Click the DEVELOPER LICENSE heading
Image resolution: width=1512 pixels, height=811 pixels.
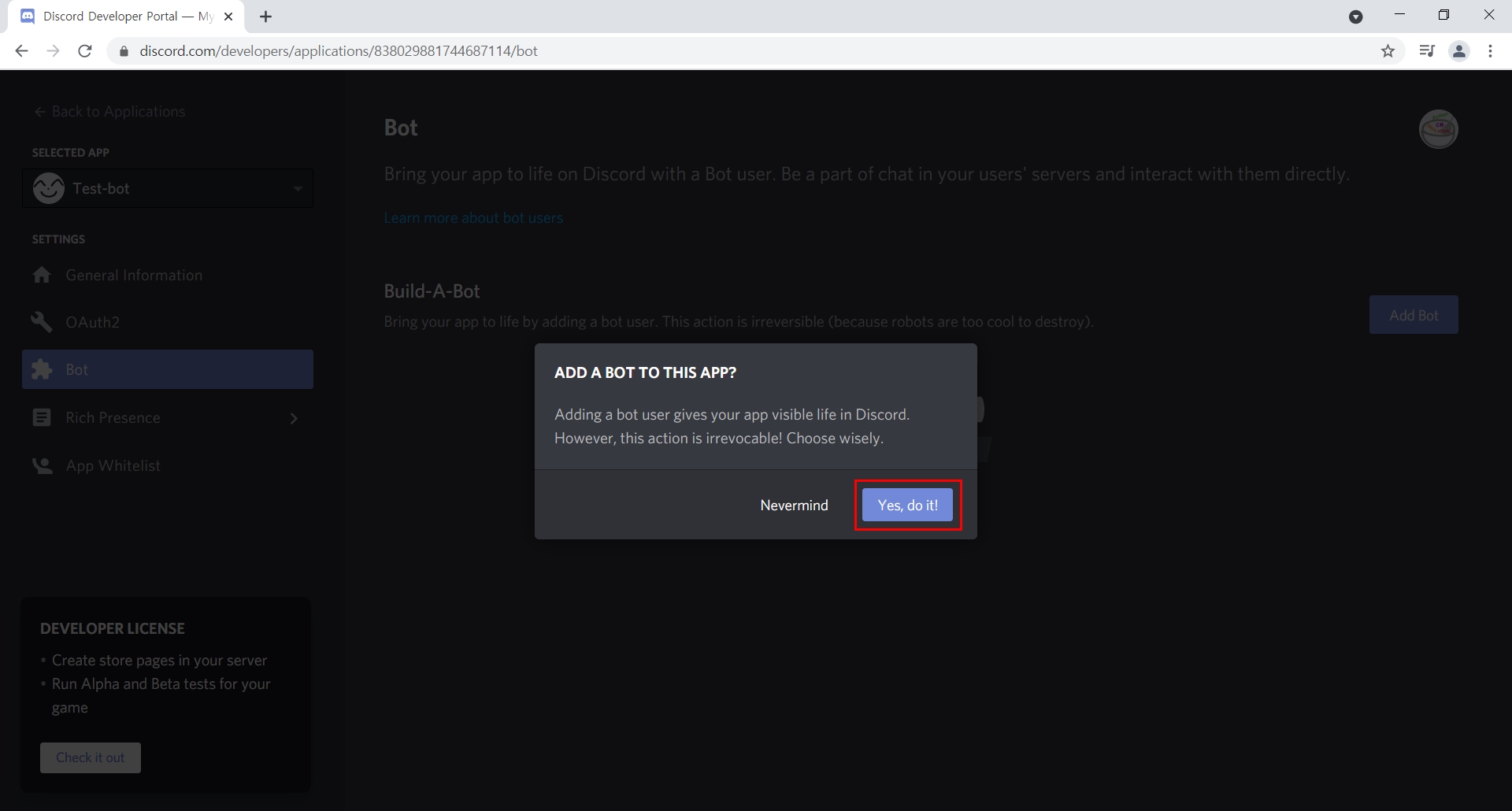(x=113, y=628)
